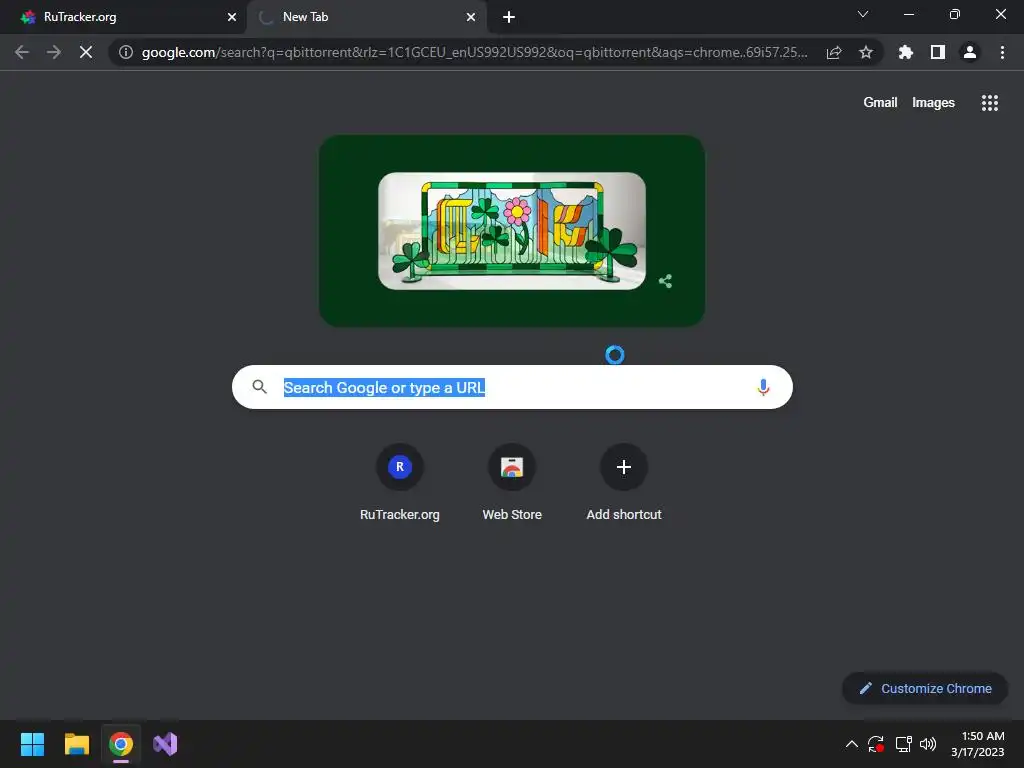Click the Chrome taskbar icon
Screen dimensions: 1024x768
click(x=121, y=744)
